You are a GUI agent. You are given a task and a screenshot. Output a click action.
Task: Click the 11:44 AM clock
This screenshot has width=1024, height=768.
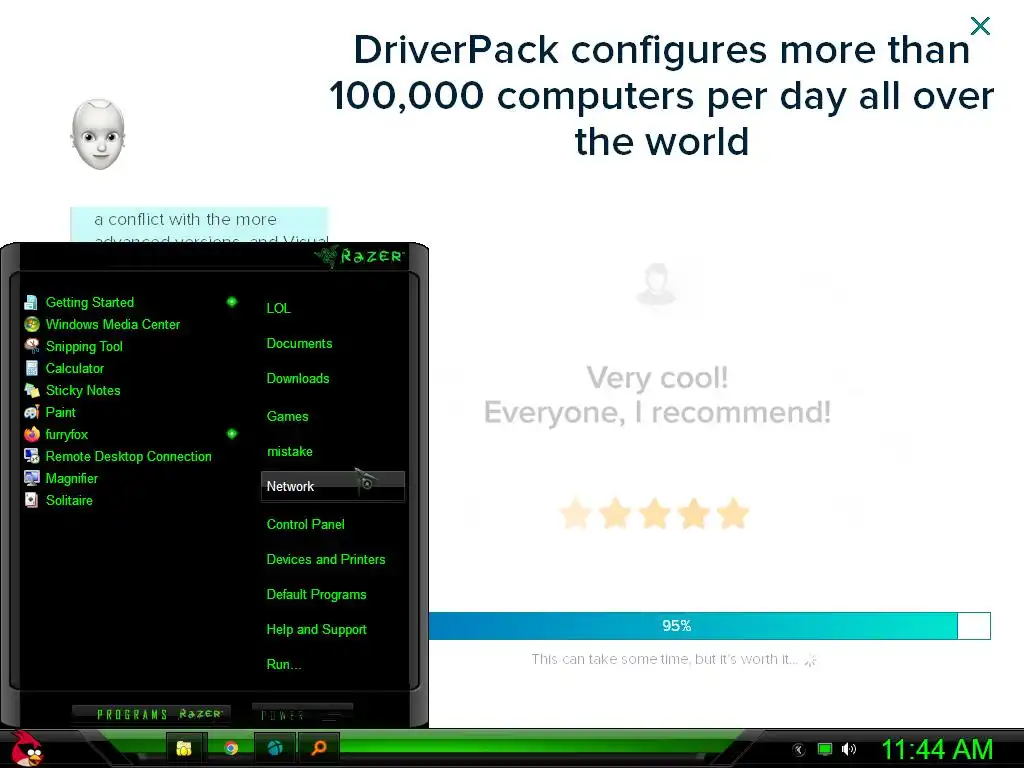point(937,750)
